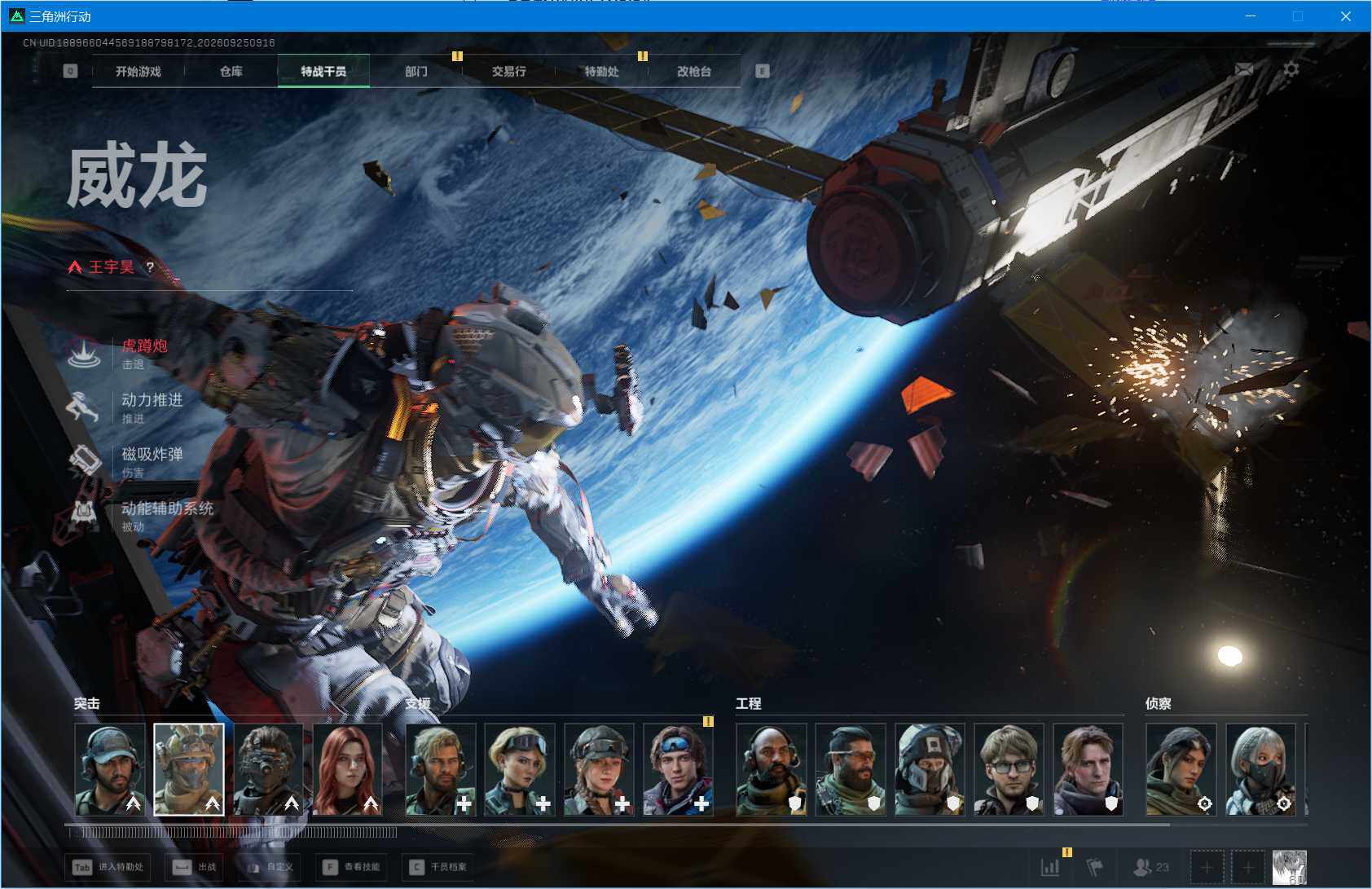Select the 动能辅助系统 passive skill icon
The width and height of the screenshot is (1372, 889).
pos(84,516)
